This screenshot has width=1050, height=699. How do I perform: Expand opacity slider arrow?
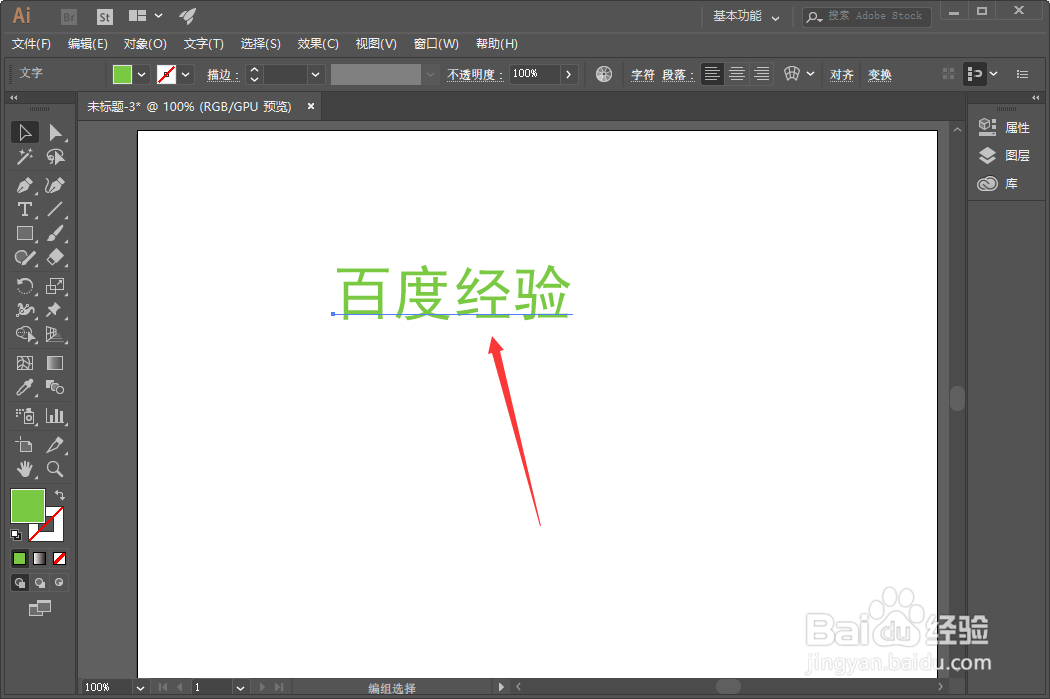pos(569,74)
